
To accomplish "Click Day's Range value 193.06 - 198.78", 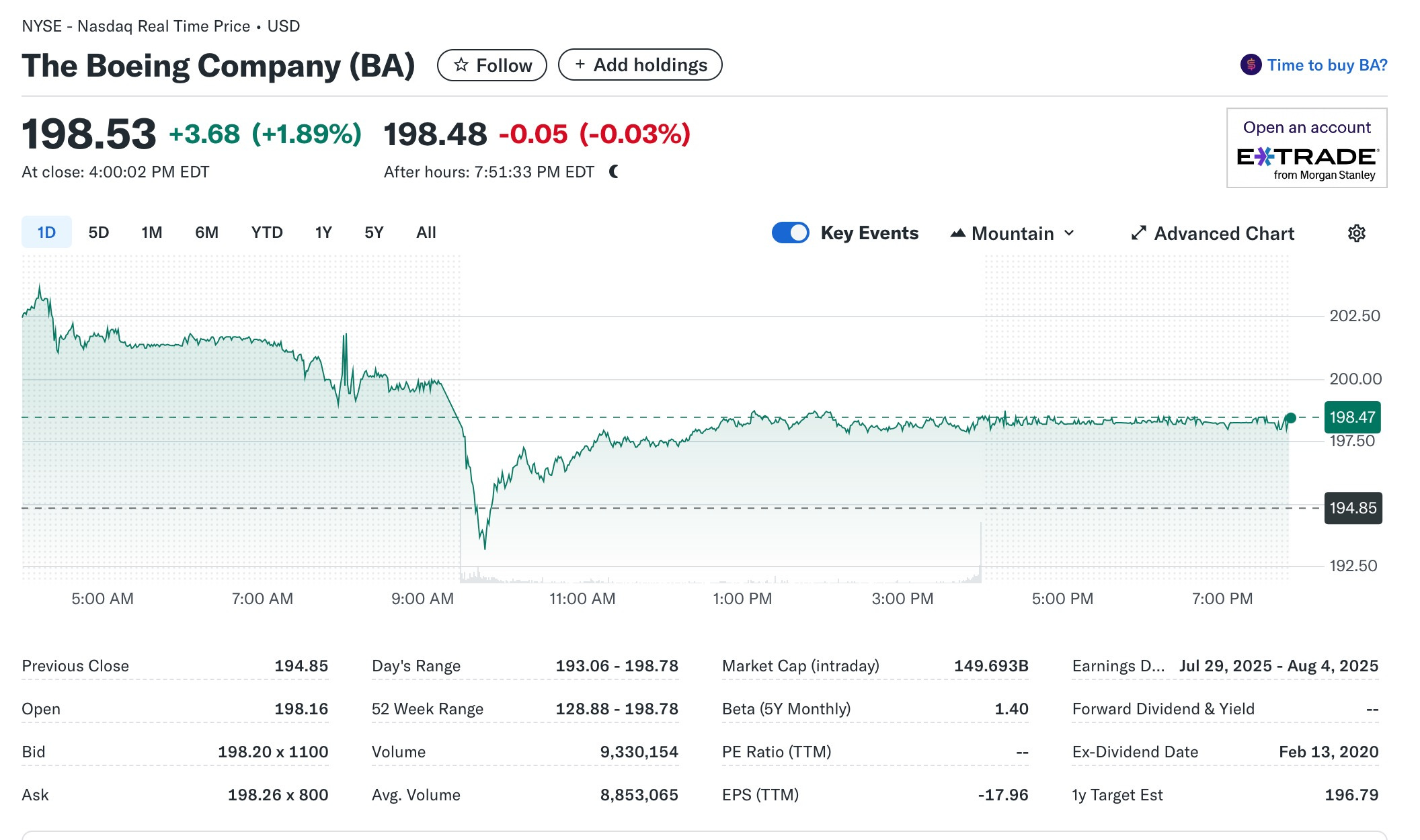I will pyautogui.click(x=617, y=666).
